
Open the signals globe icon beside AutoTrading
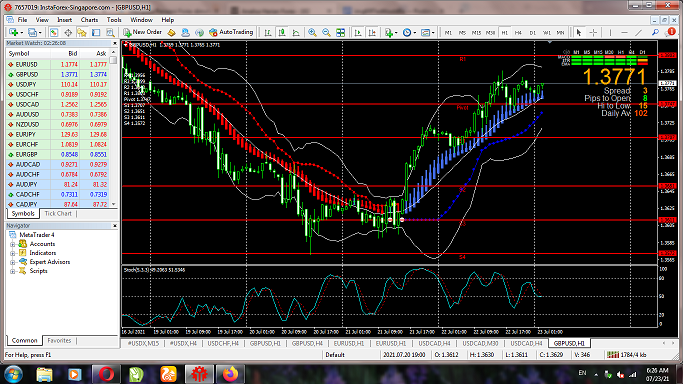coord(199,32)
